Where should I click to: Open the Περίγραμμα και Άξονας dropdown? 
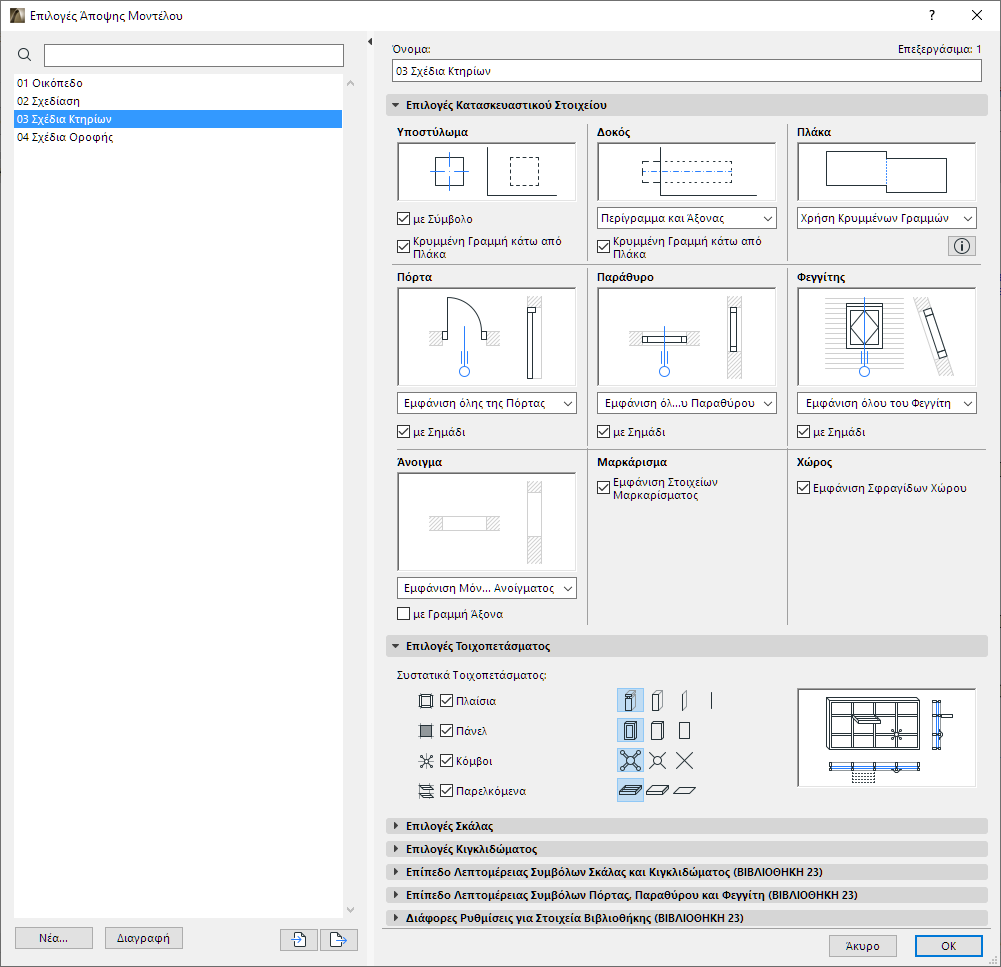tap(686, 217)
